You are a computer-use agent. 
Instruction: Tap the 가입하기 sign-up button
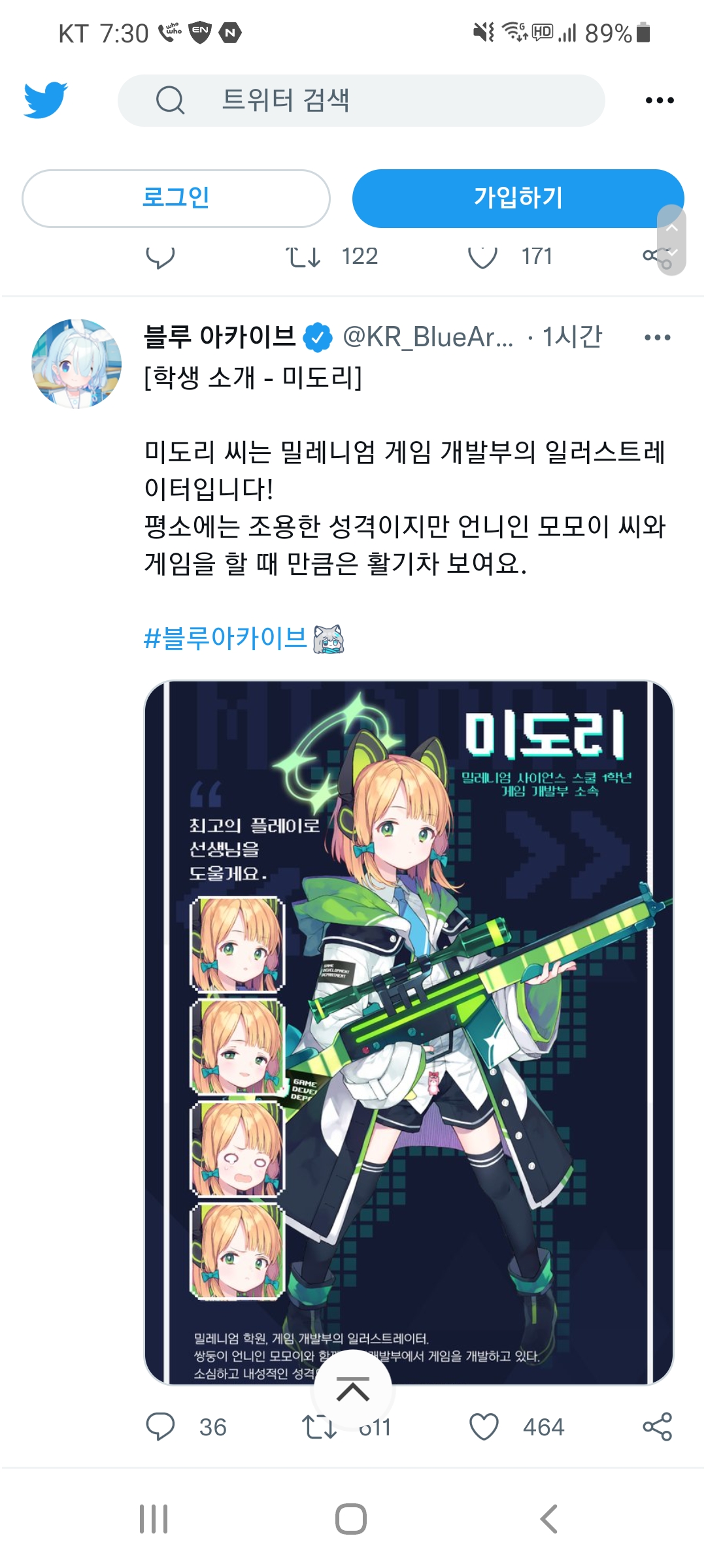coord(518,198)
